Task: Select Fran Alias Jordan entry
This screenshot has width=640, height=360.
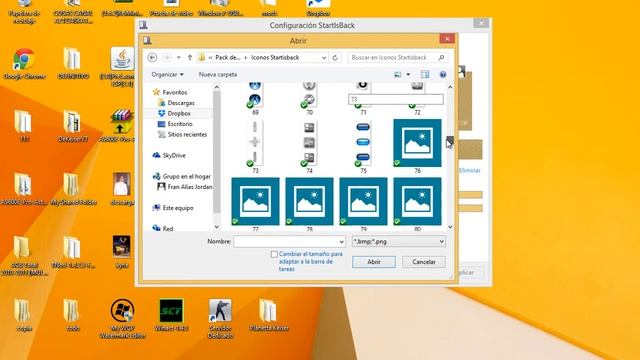Action: [189, 187]
